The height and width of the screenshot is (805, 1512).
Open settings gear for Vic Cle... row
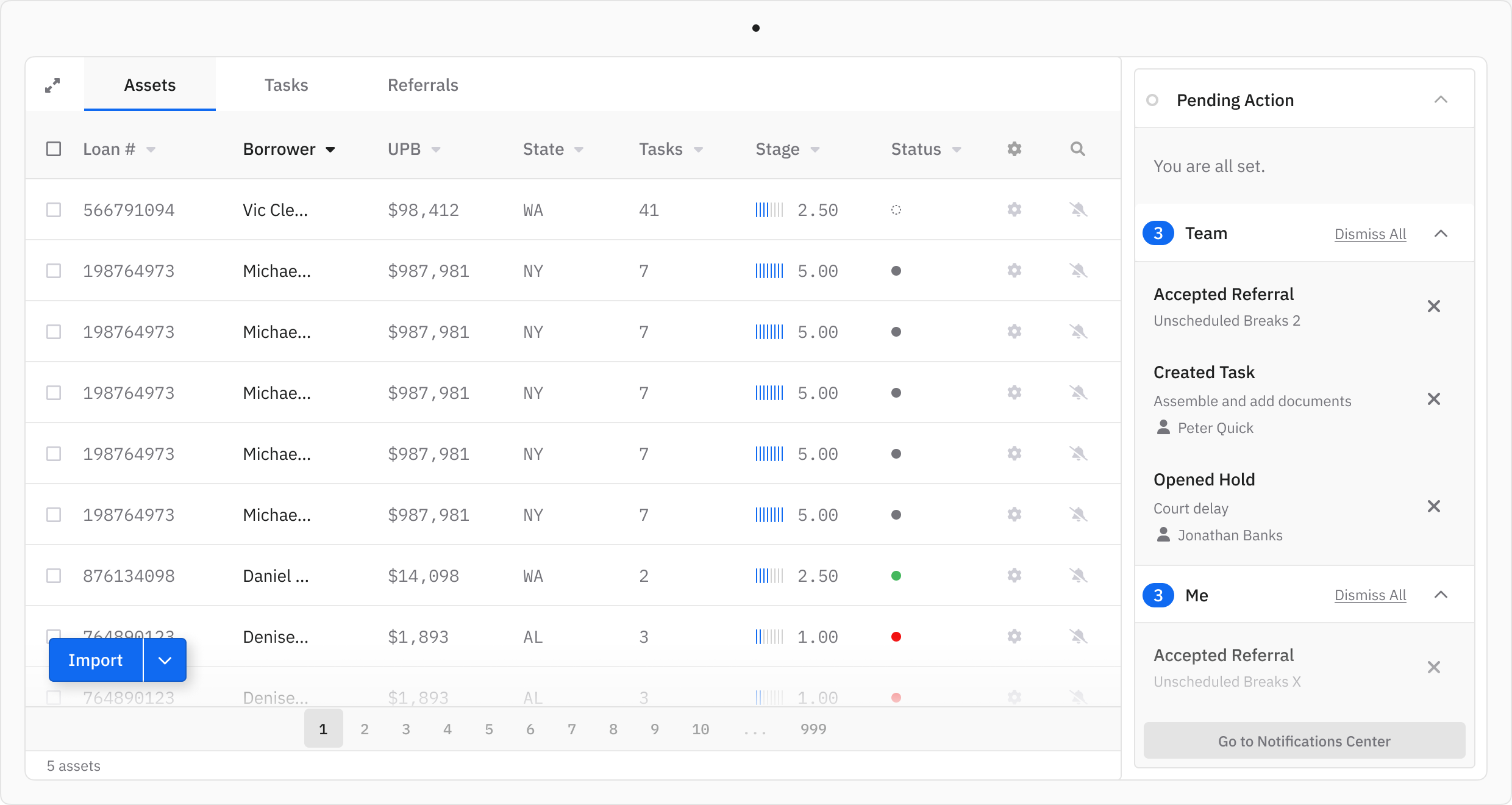1014,210
